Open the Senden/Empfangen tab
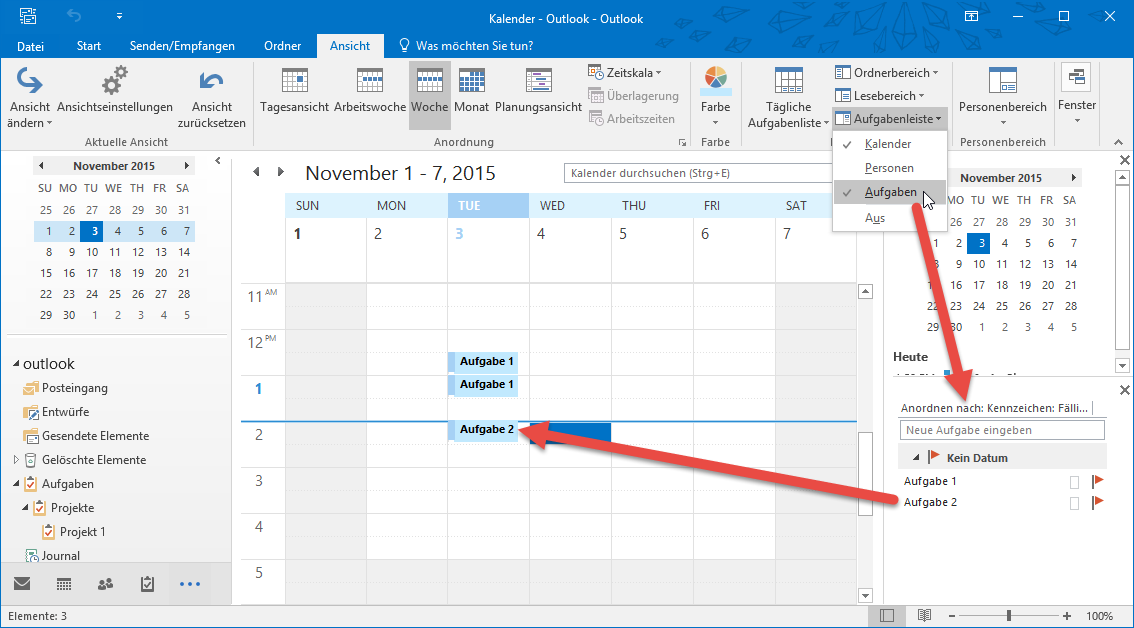 click(182, 46)
